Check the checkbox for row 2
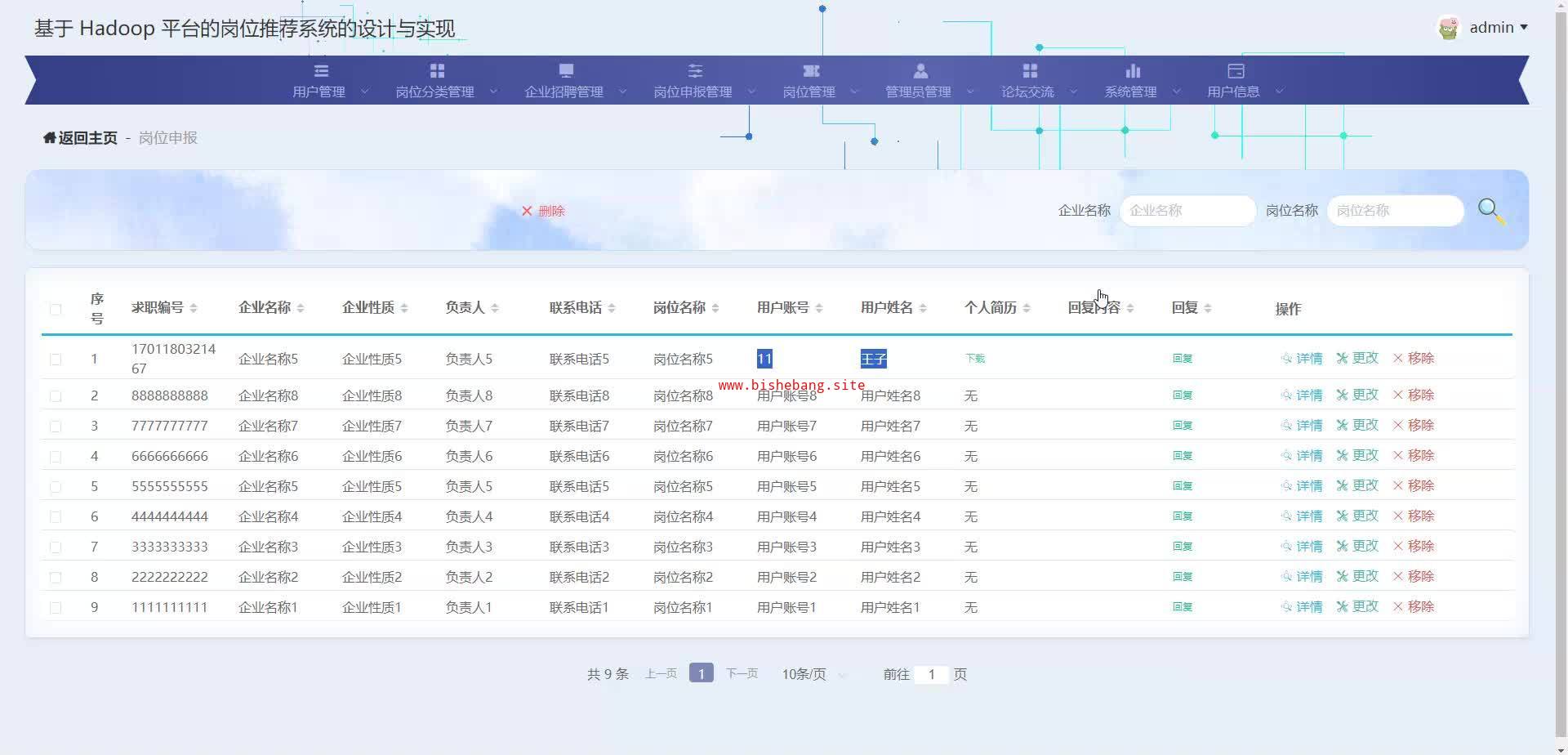1568x755 pixels. (x=56, y=396)
